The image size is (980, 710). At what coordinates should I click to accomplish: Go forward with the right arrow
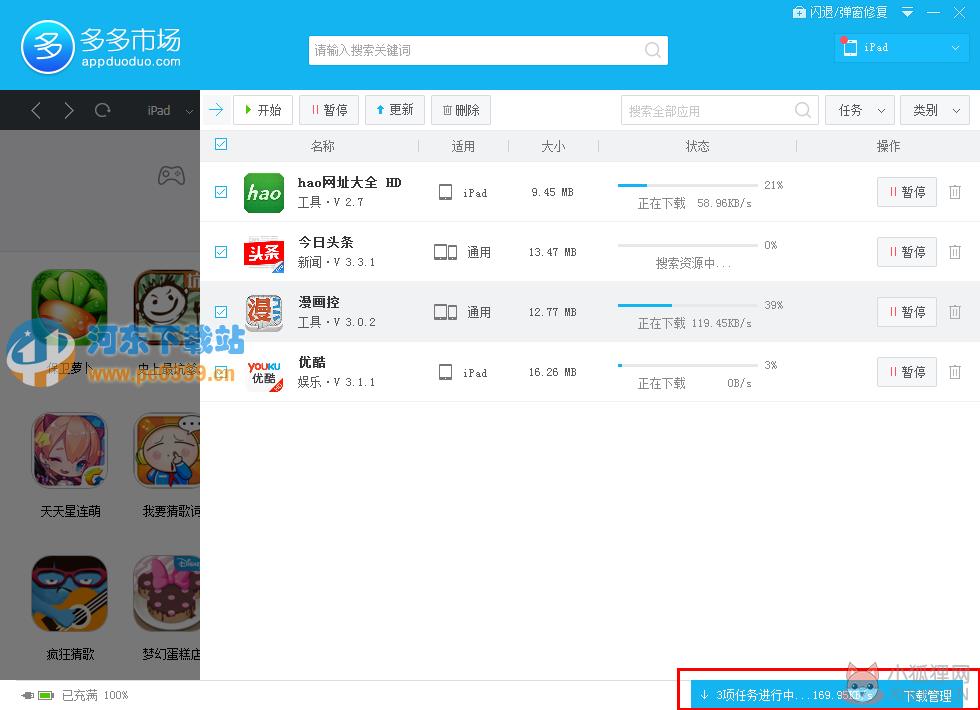(69, 111)
